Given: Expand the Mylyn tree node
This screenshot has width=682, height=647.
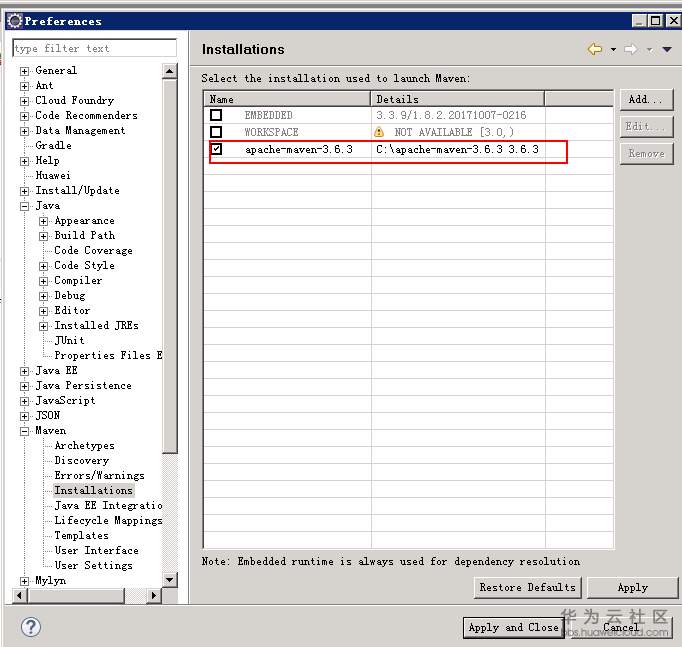Looking at the screenshot, I should 25,581.
